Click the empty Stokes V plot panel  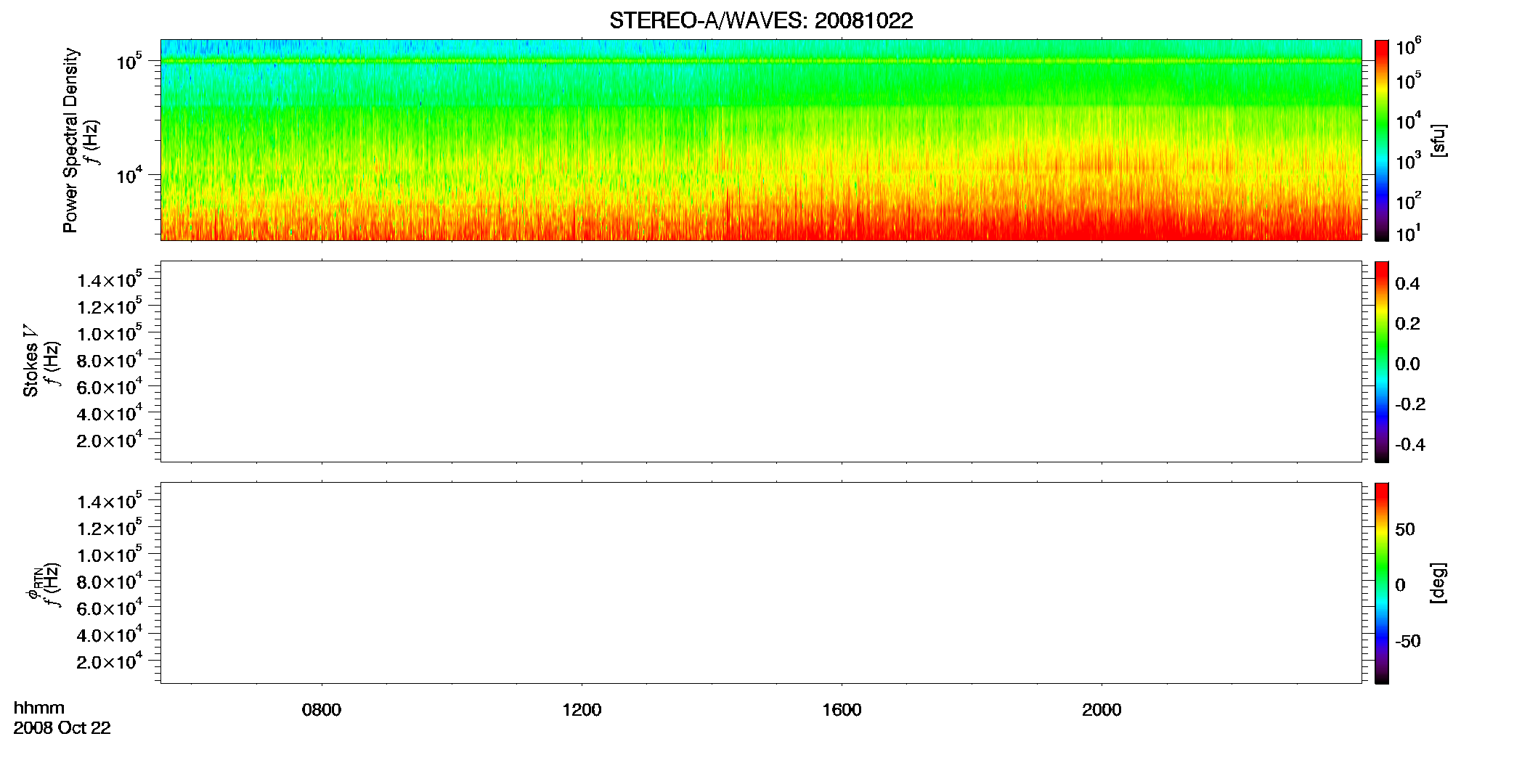tap(761, 362)
